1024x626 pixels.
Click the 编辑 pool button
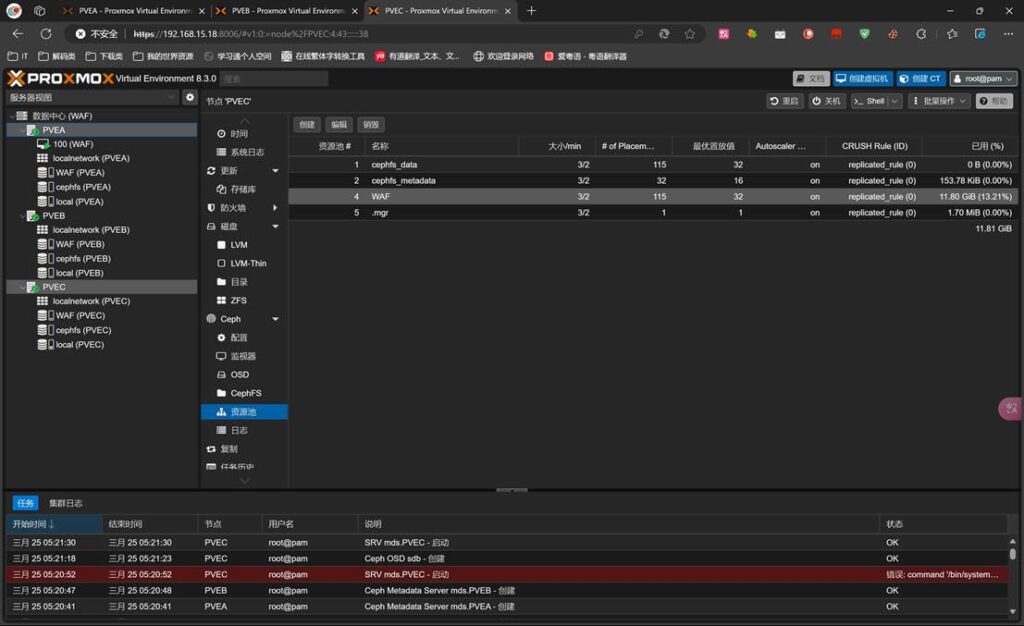pos(338,125)
